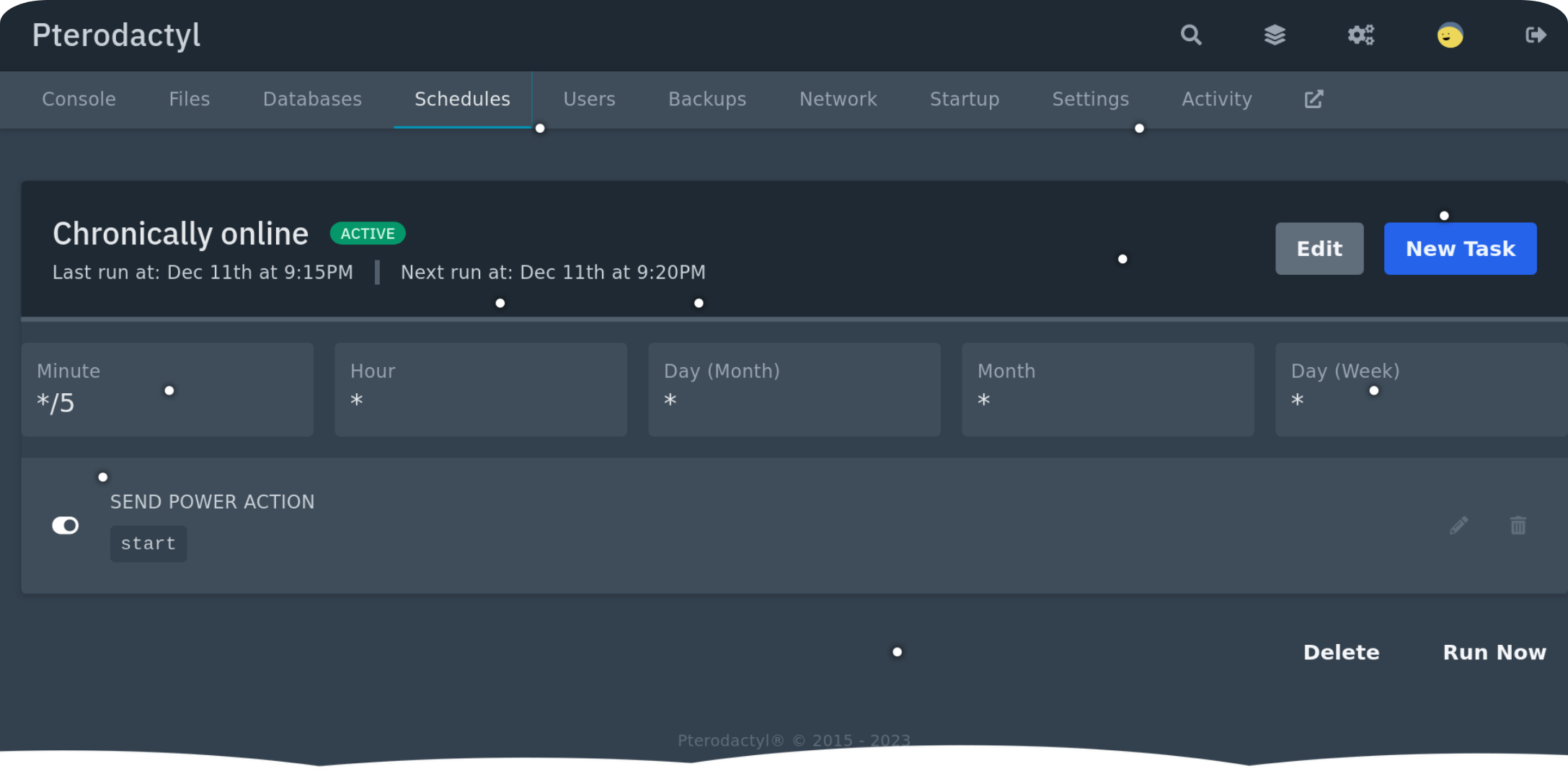Click the external link icon

pyautogui.click(x=1314, y=99)
